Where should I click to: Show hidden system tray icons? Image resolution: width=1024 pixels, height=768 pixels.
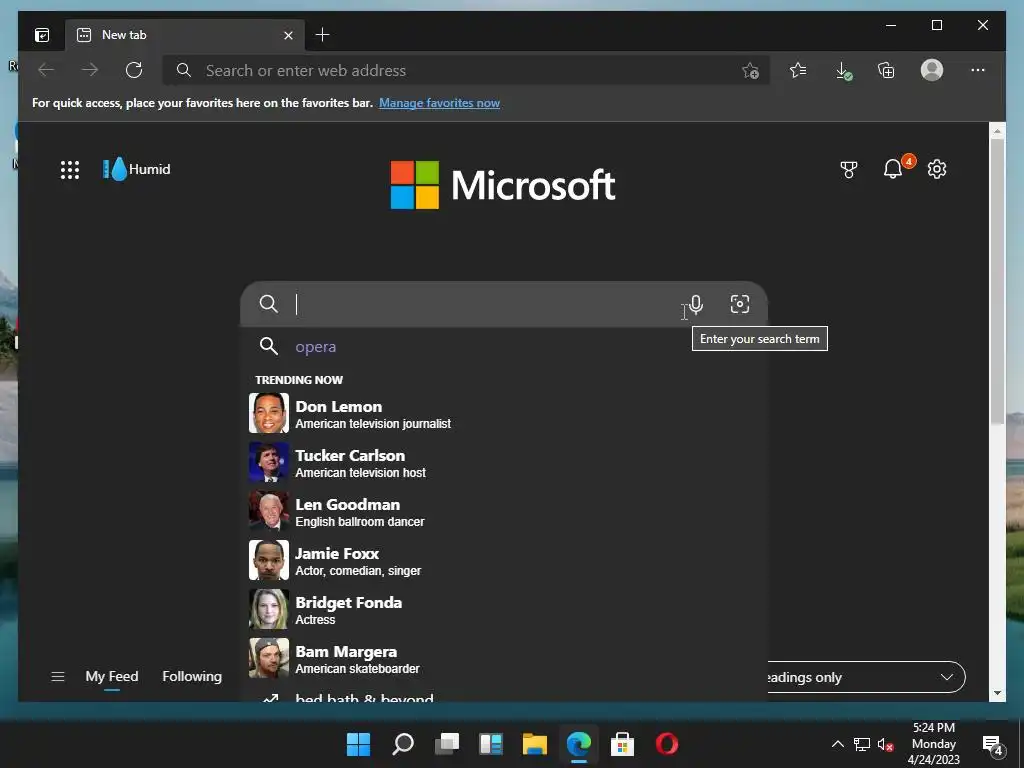coord(837,744)
